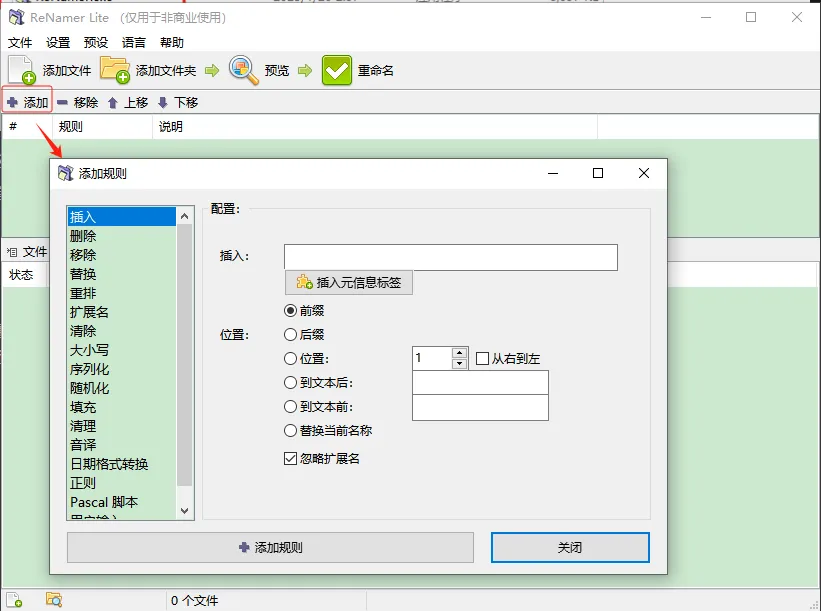Open the 设置 menu
The image size is (821, 611).
[58, 42]
